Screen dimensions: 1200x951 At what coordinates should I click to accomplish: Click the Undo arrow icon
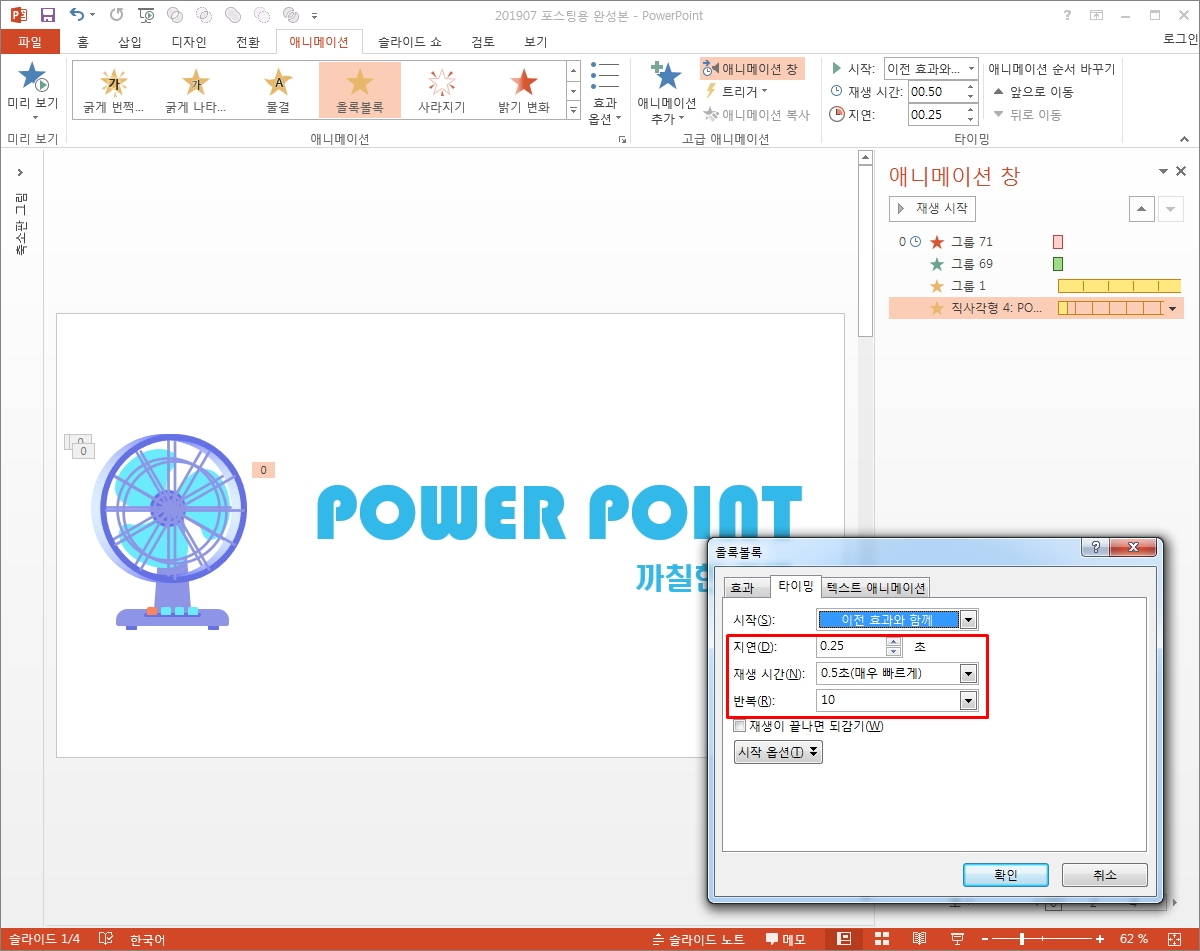pos(77,15)
